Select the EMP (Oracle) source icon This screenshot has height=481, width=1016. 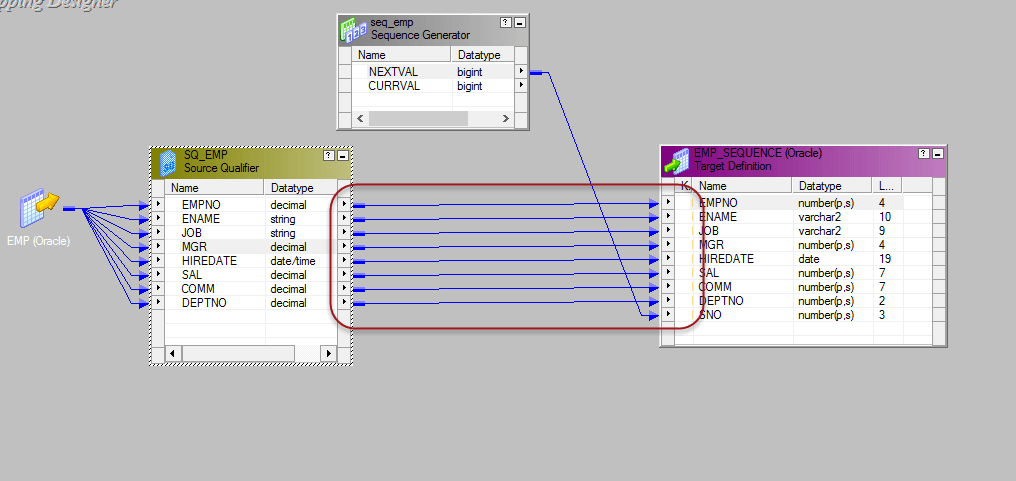(36, 210)
